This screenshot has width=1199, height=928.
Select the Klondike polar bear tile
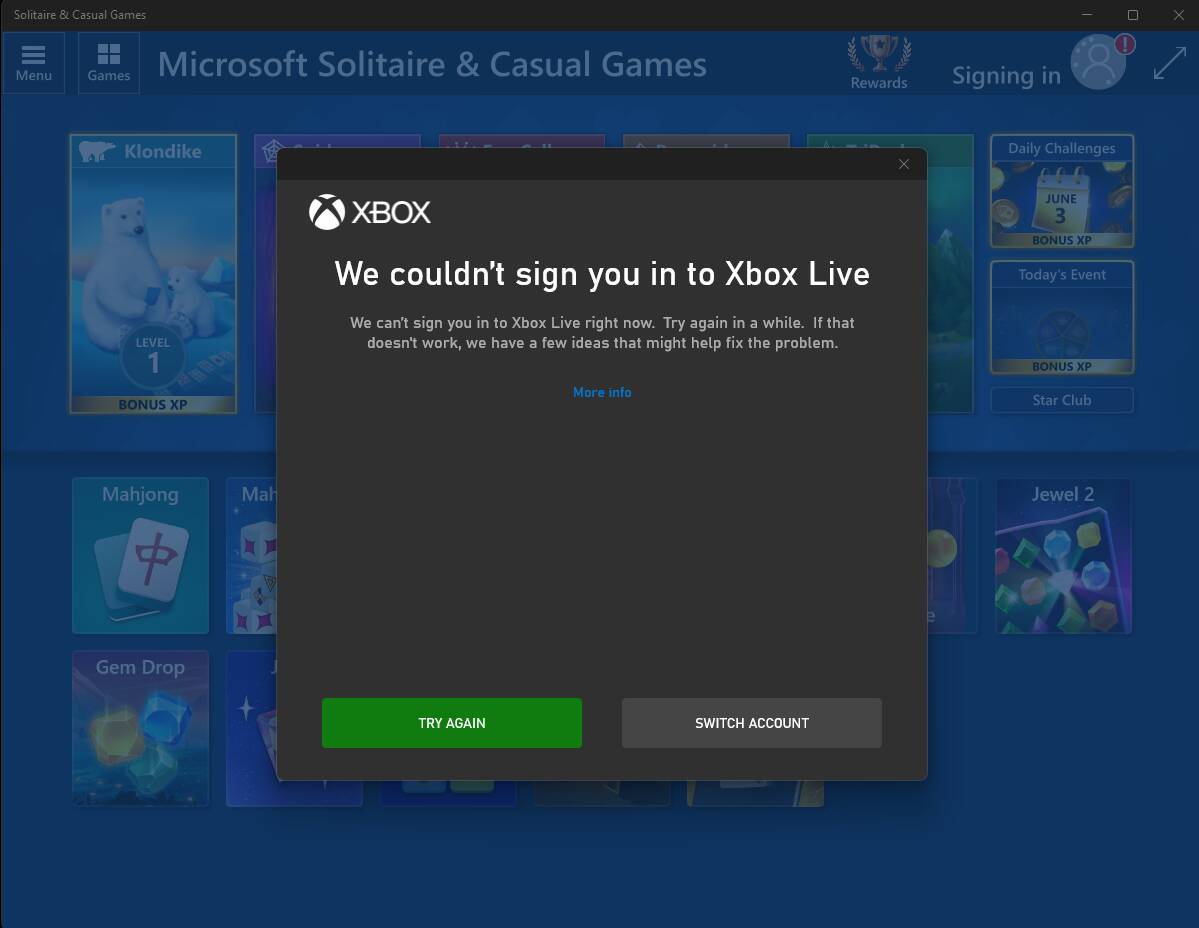tap(153, 274)
